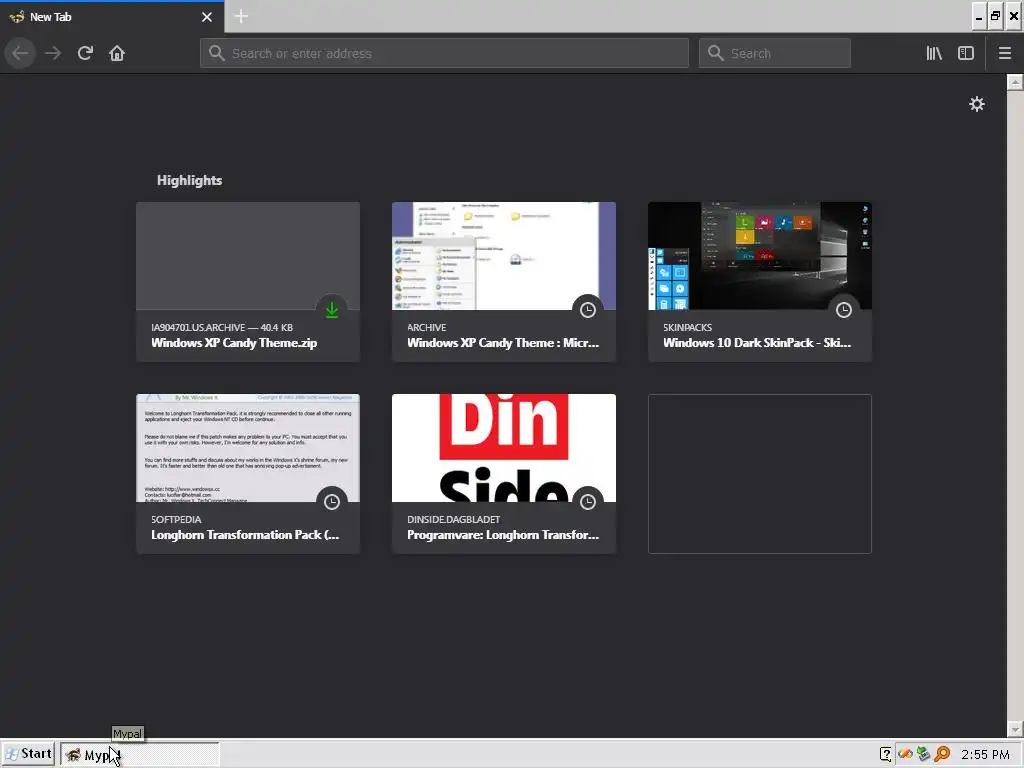Open the Library view icon
Image resolution: width=1024 pixels, height=768 pixels.
(x=934, y=54)
